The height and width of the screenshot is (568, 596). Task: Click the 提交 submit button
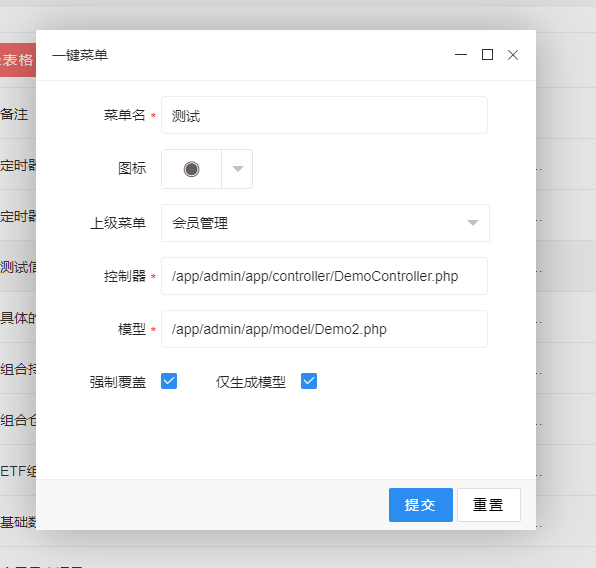[421, 505]
